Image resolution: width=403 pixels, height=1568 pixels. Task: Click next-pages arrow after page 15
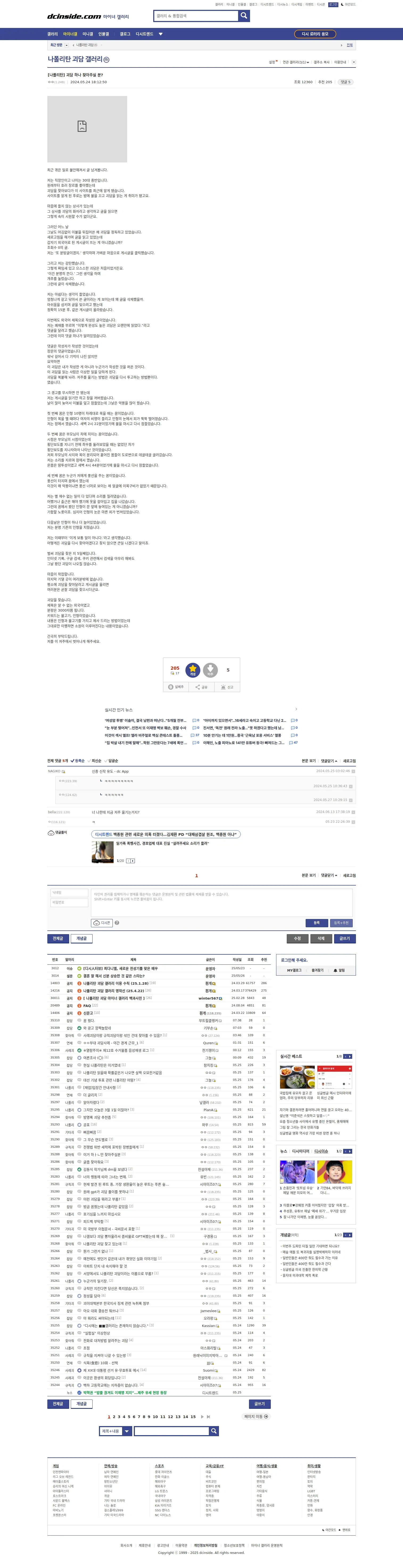pos(202,1417)
